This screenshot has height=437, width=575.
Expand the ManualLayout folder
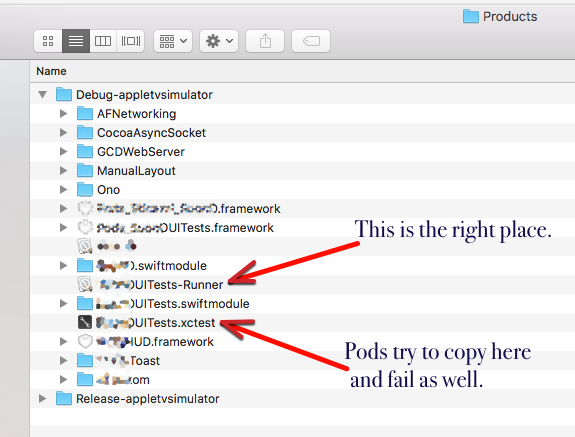[63, 170]
